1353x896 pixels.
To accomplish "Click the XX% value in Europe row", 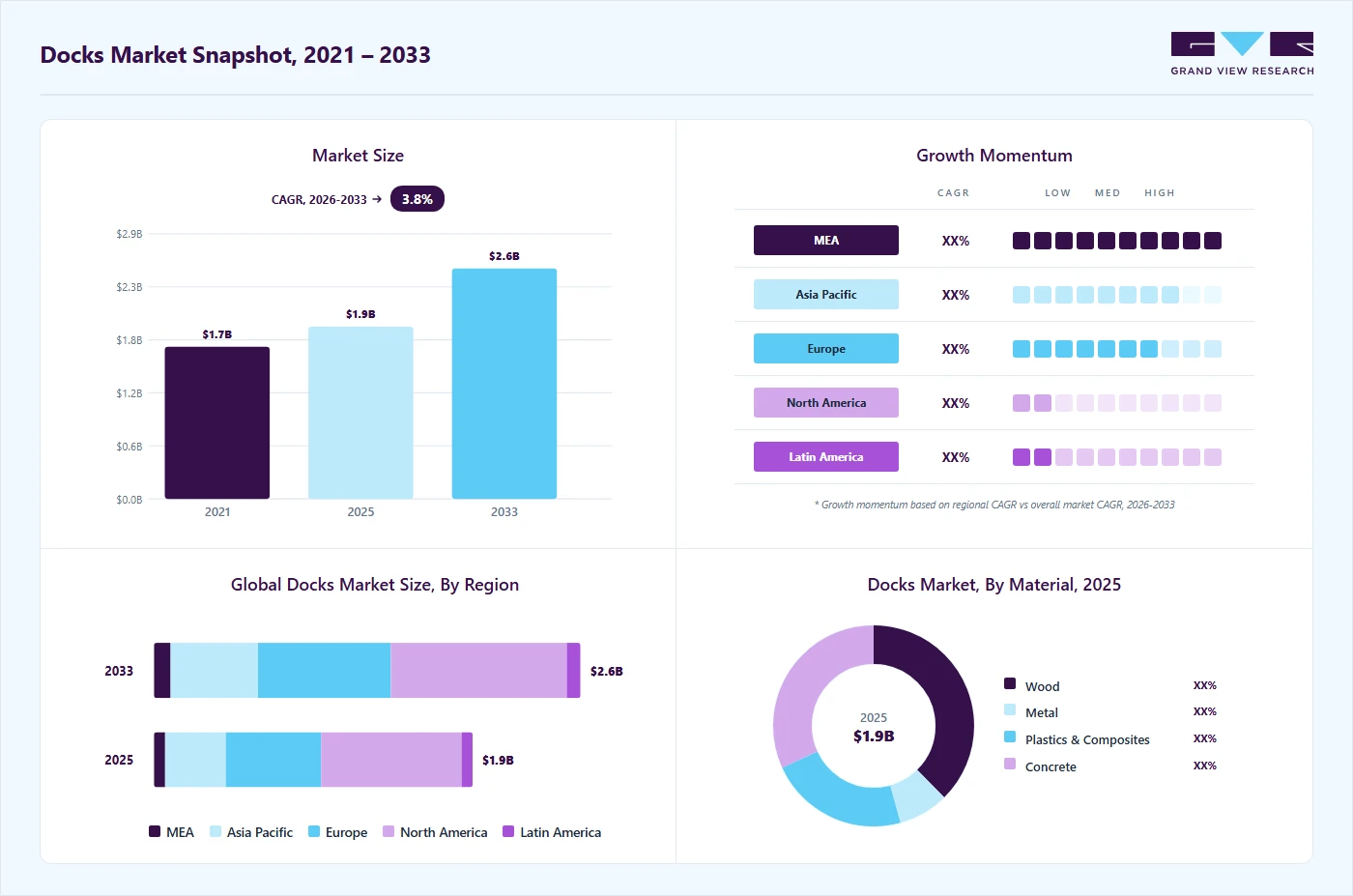I will point(956,349).
